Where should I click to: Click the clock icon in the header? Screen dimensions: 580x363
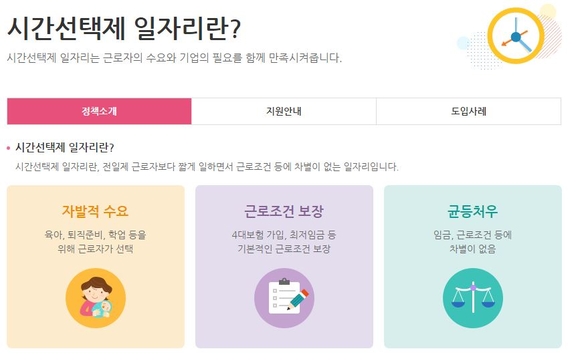pyautogui.click(x=516, y=36)
